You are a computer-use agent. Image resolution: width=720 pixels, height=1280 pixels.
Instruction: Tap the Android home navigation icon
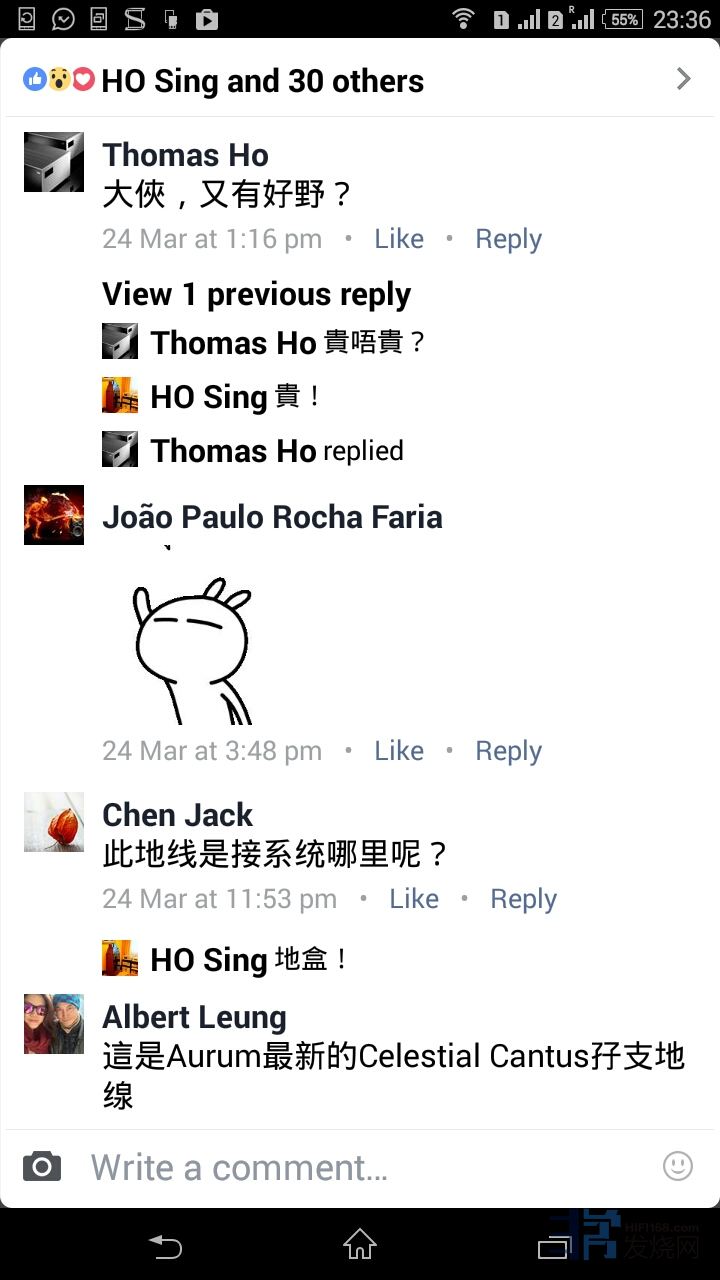(x=360, y=1245)
